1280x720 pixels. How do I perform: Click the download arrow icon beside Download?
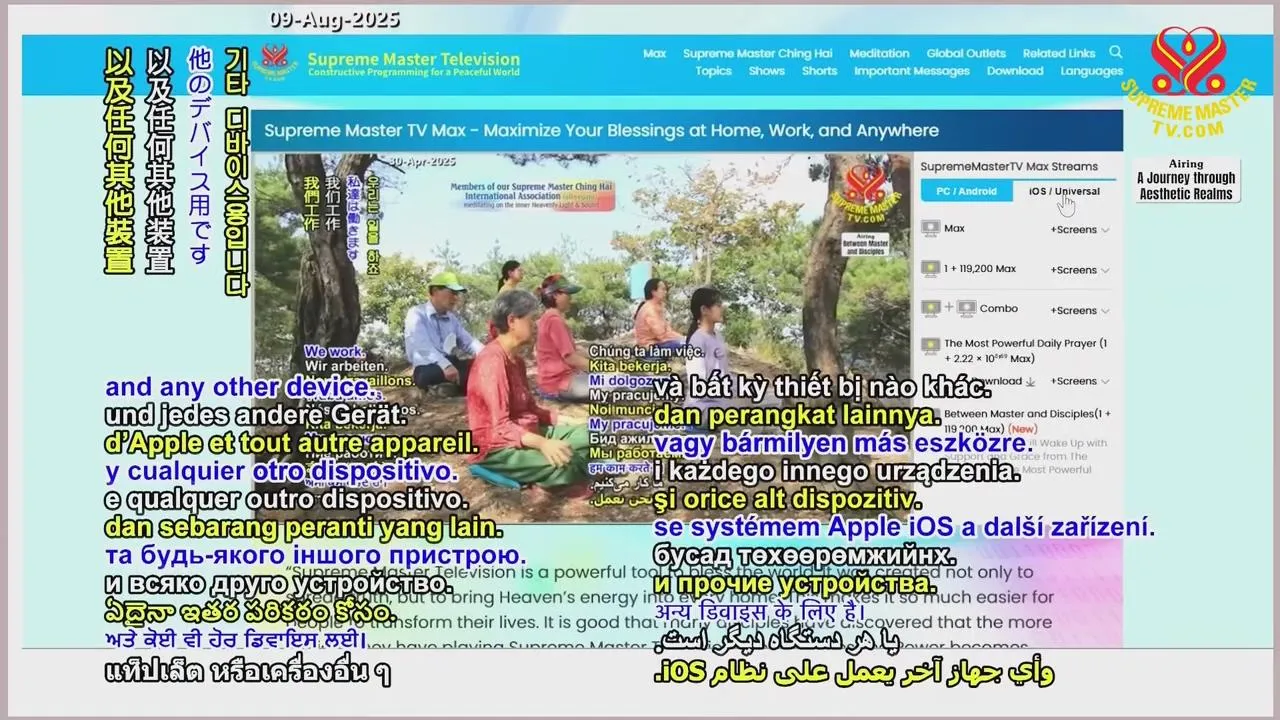1030,381
